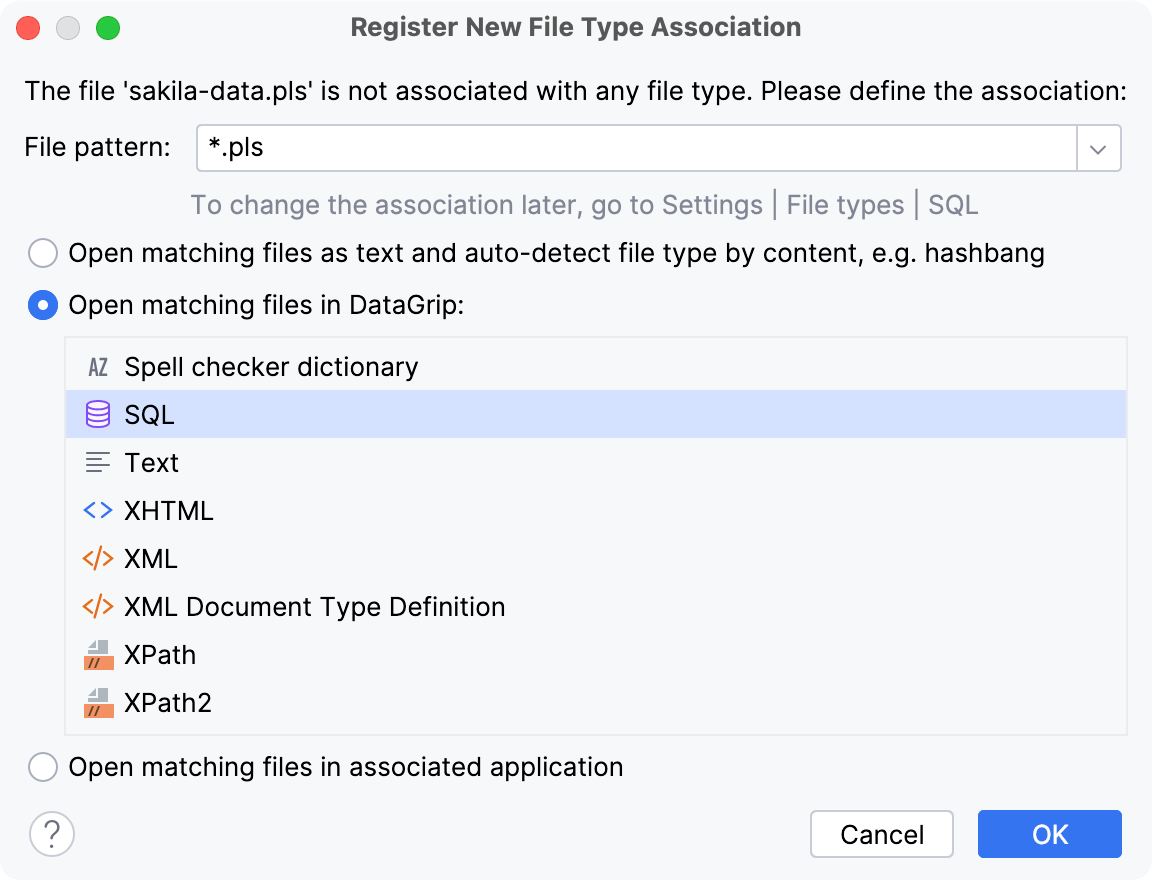Screen dimensions: 1152x880
Task: Click the XPath file type icon
Action: pos(97,654)
